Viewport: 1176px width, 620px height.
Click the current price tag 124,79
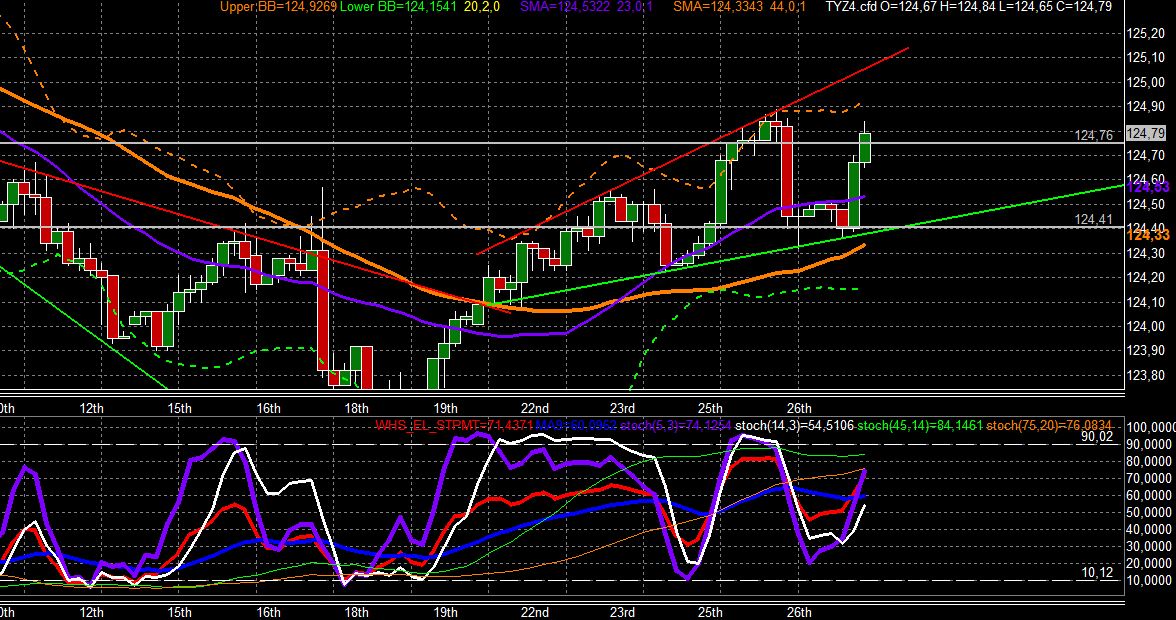1147,133
